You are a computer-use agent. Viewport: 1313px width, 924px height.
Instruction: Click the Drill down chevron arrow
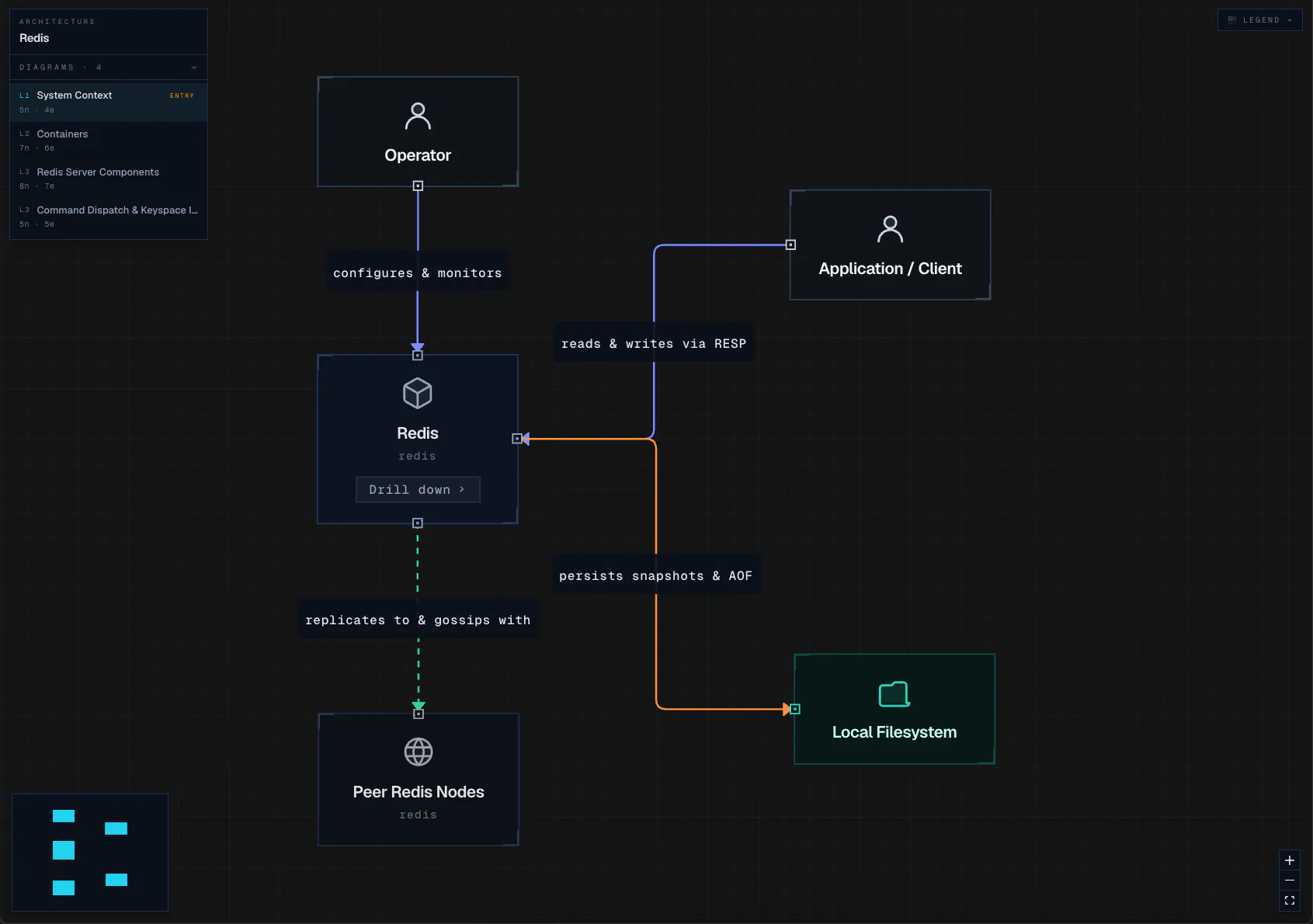tap(462, 489)
